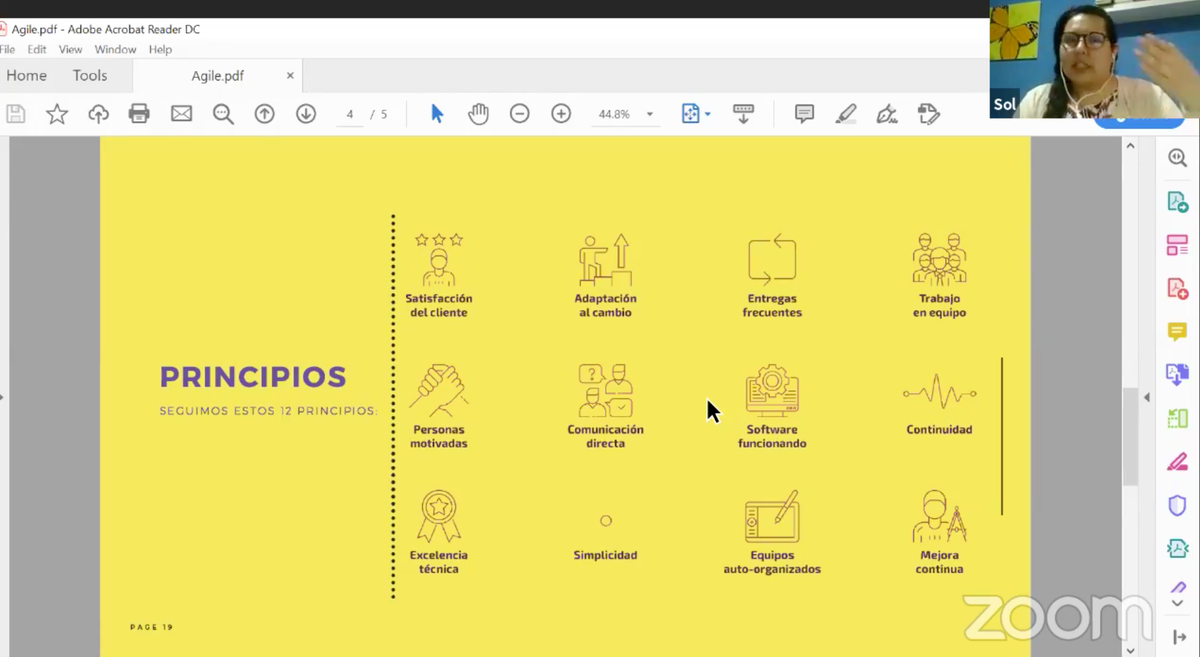Open the Stamp and edit tool
The image size is (1200, 657).
929,114
